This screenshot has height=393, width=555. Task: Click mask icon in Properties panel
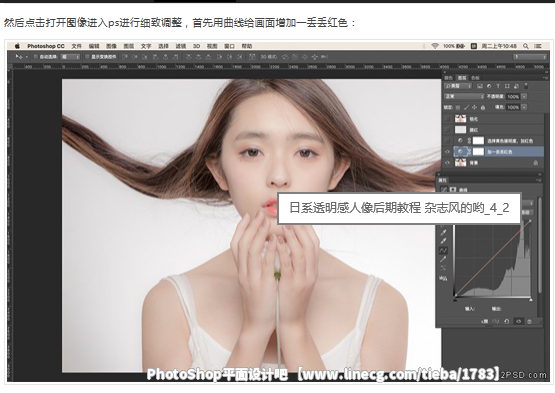click(453, 189)
